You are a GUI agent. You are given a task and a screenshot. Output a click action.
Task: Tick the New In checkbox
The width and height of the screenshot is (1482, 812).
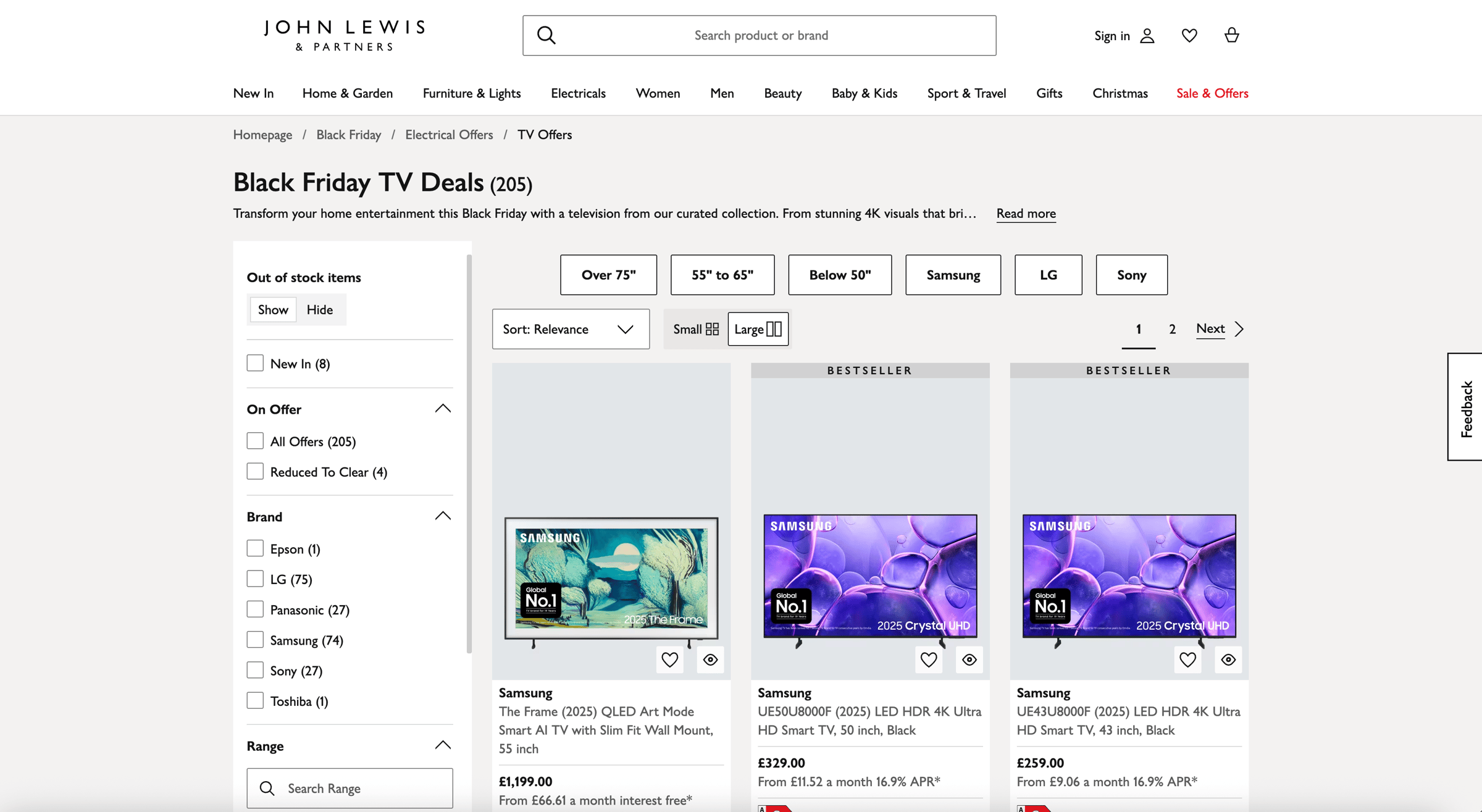(255, 363)
